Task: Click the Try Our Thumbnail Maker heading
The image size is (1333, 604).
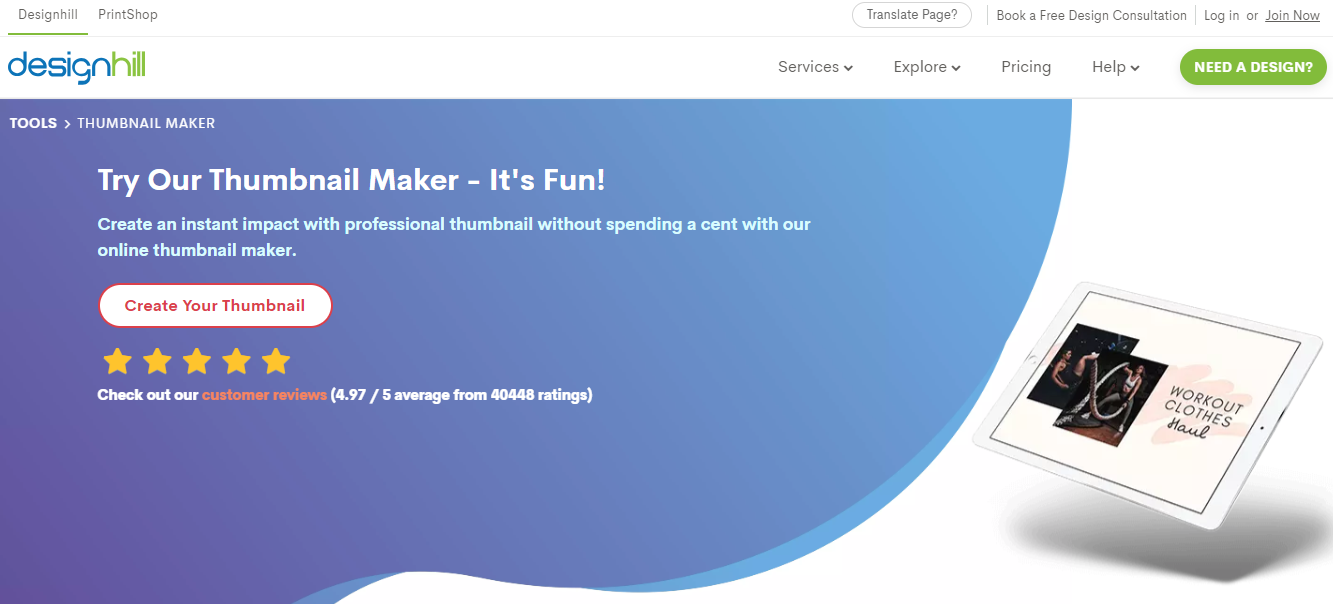Action: click(351, 180)
